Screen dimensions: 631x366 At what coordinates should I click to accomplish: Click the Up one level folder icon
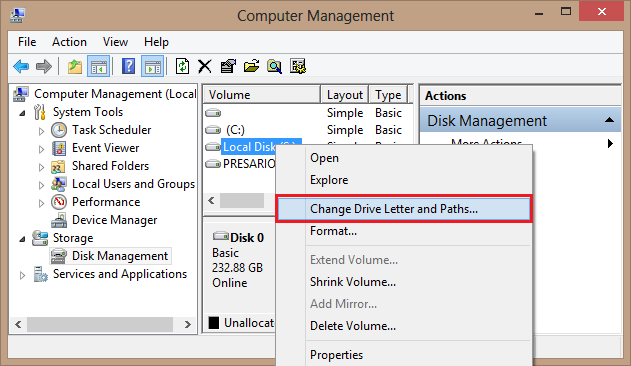[x=75, y=66]
